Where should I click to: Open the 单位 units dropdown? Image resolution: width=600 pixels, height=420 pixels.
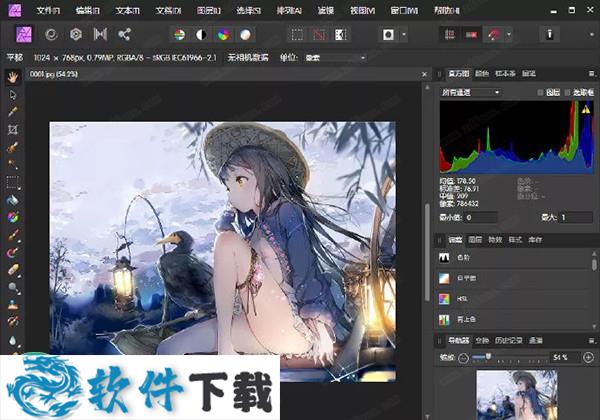(x=335, y=58)
